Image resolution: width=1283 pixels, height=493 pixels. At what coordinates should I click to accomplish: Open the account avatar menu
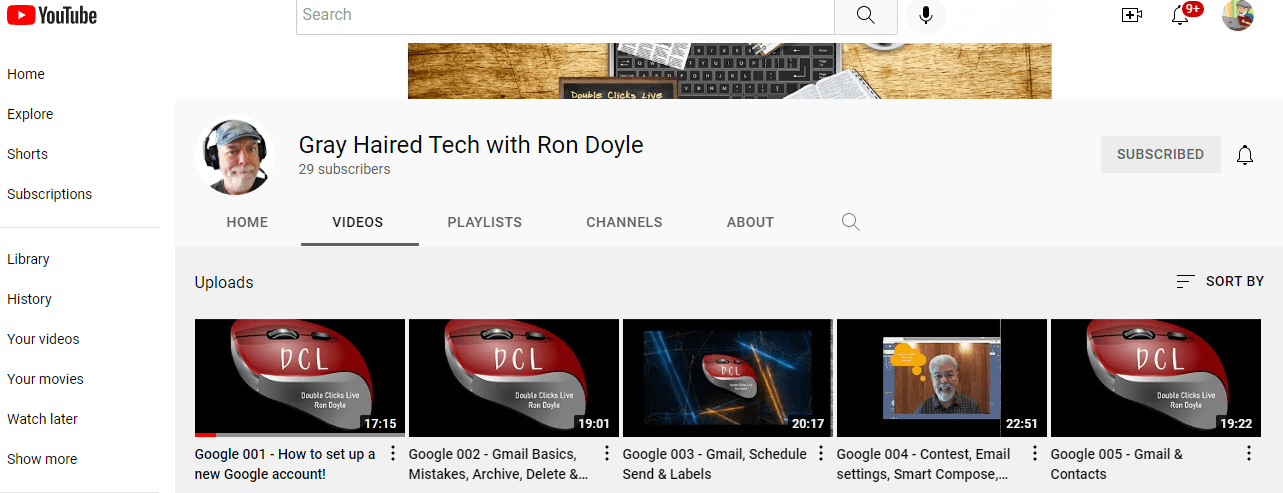[x=1238, y=15]
